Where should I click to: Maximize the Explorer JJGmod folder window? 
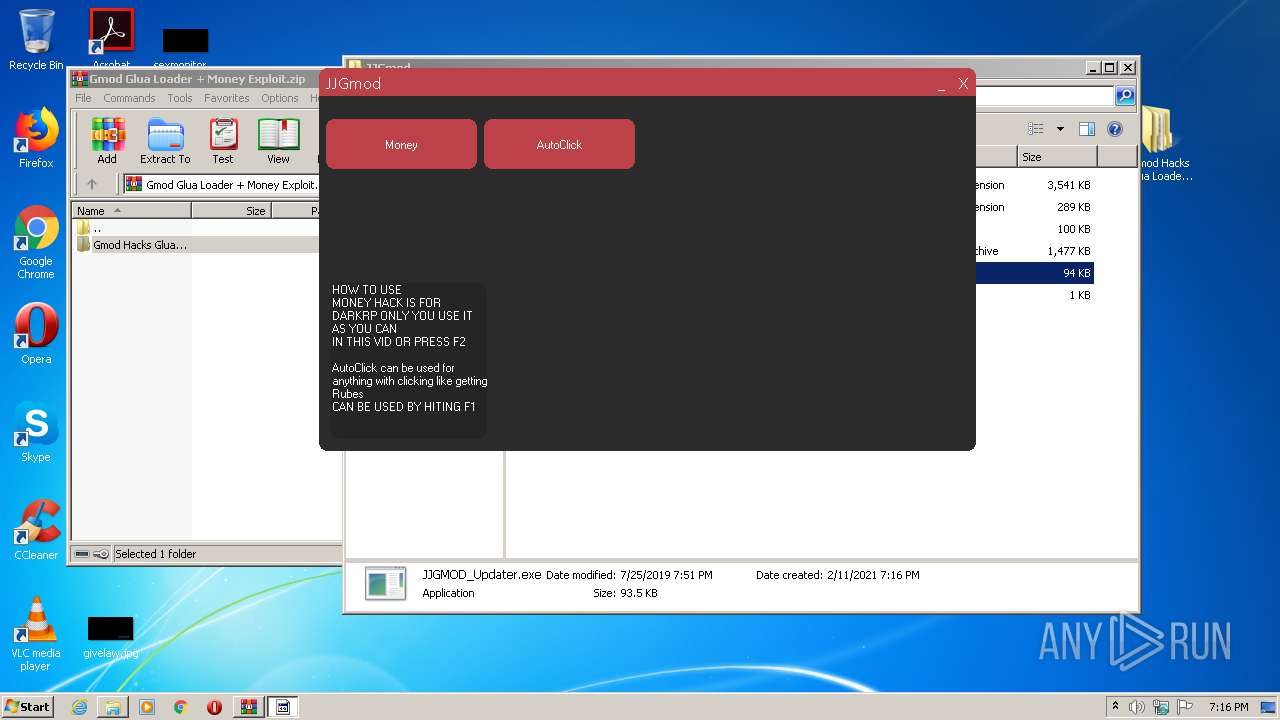[1109, 68]
